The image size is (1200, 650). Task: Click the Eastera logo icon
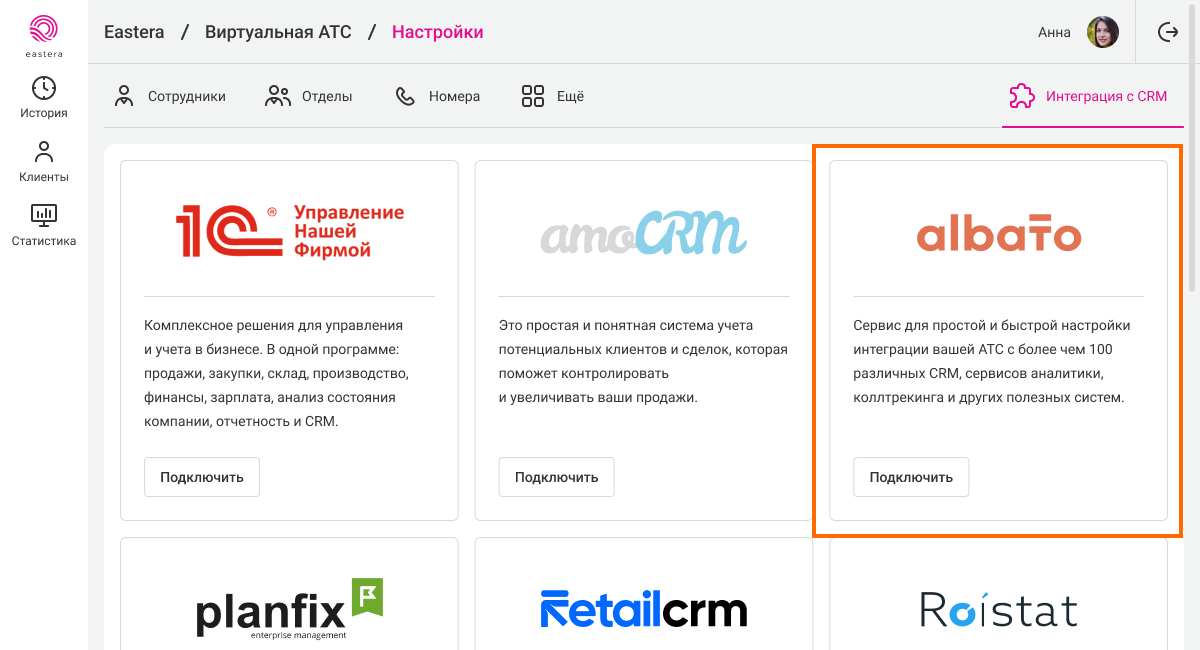(x=44, y=31)
